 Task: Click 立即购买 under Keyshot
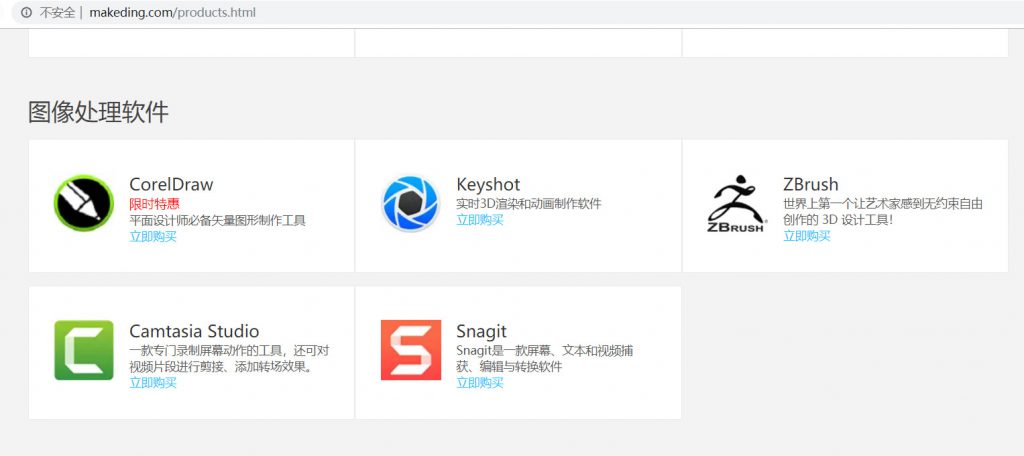click(x=480, y=220)
